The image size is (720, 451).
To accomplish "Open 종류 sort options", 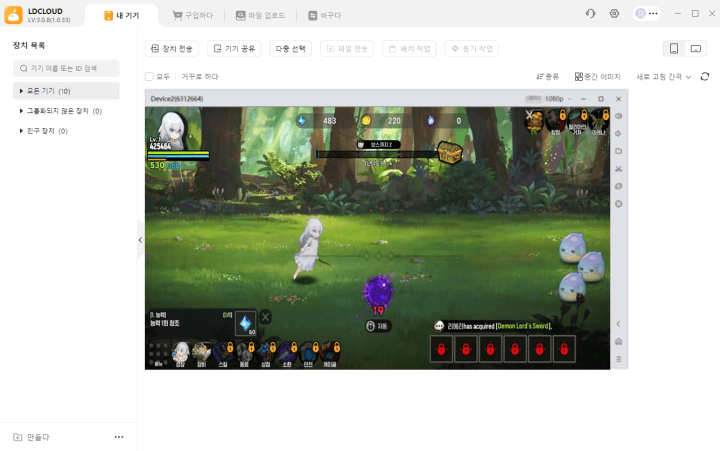I will tap(547, 77).
